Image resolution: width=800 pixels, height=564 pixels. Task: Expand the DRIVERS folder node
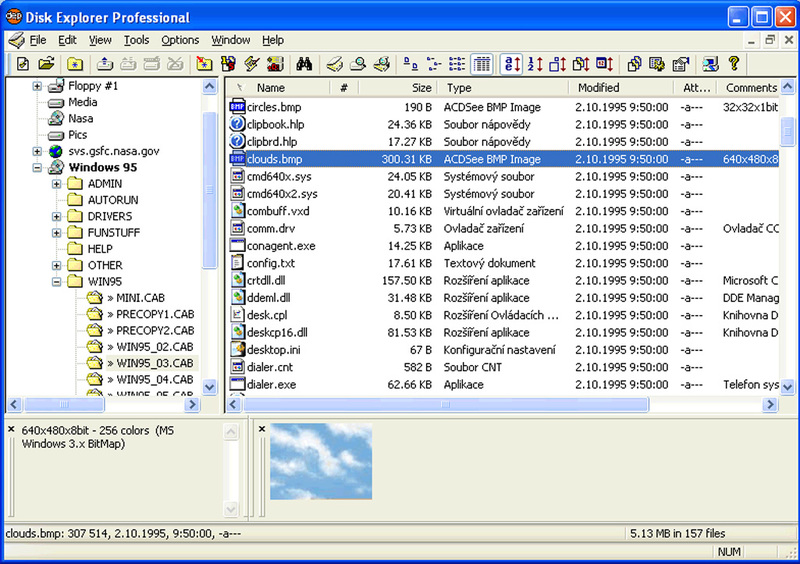pos(57,216)
